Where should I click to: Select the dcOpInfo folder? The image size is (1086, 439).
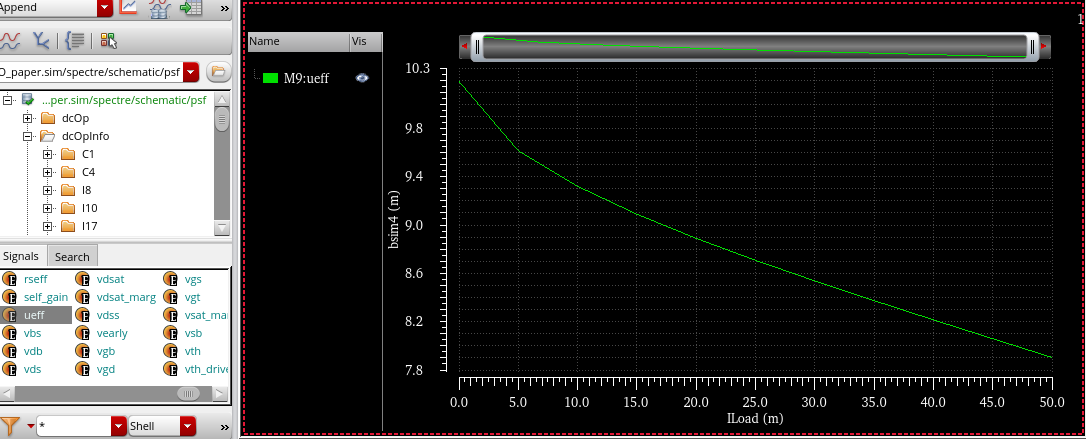click(x=85, y=136)
